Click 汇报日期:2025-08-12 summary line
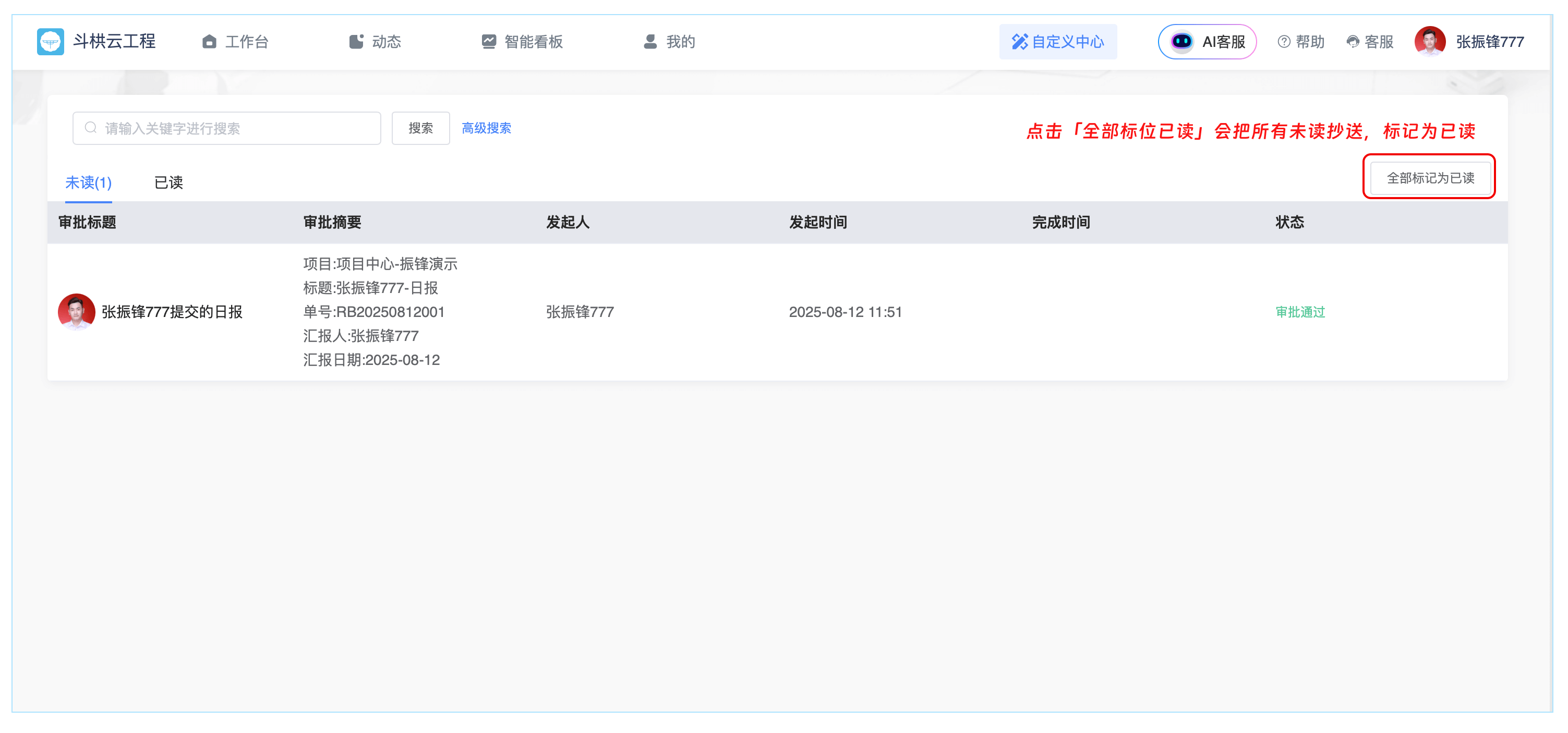1568x733 pixels. [x=371, y=360]
